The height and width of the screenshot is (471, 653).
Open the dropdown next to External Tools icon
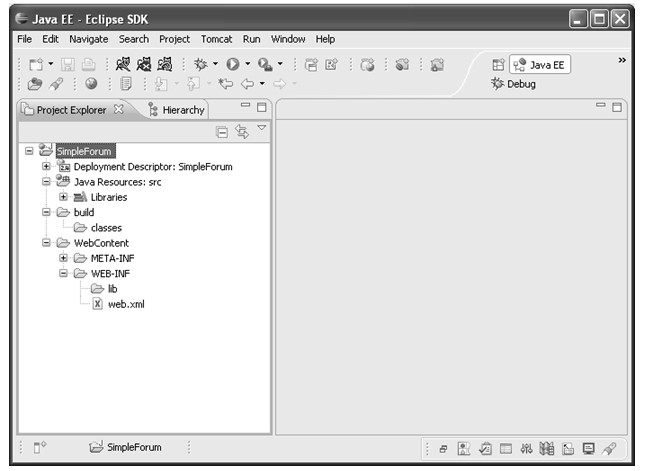280,64
